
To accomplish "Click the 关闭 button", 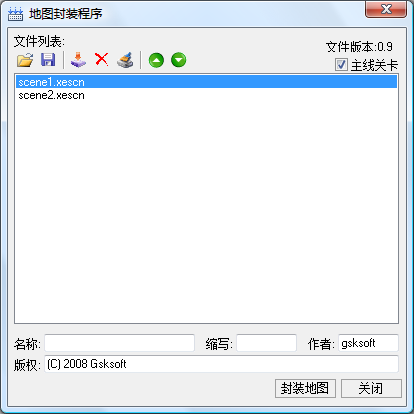I will coord(371,388).
